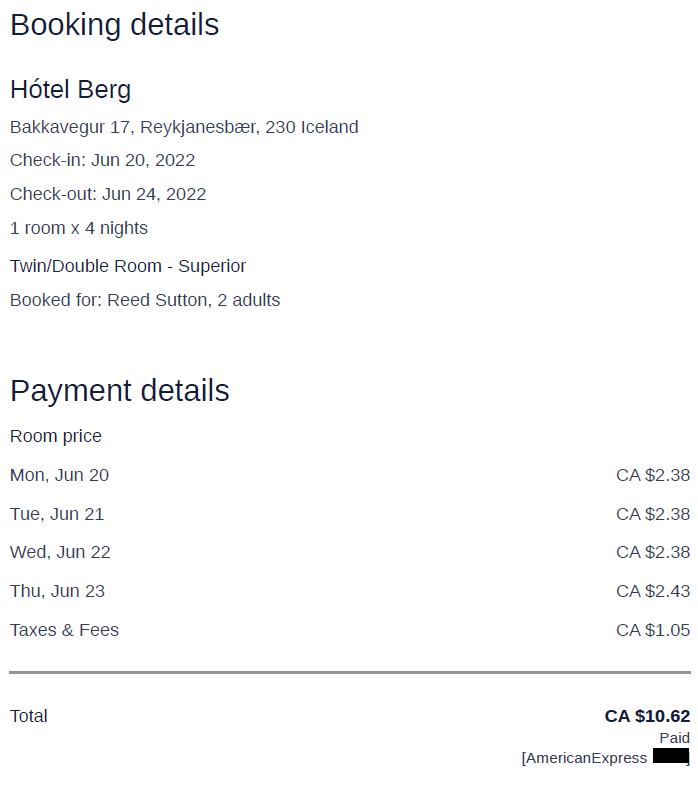
Task: Click the Wed, Jun 22 row label
Action: click(x=60, y=552)
